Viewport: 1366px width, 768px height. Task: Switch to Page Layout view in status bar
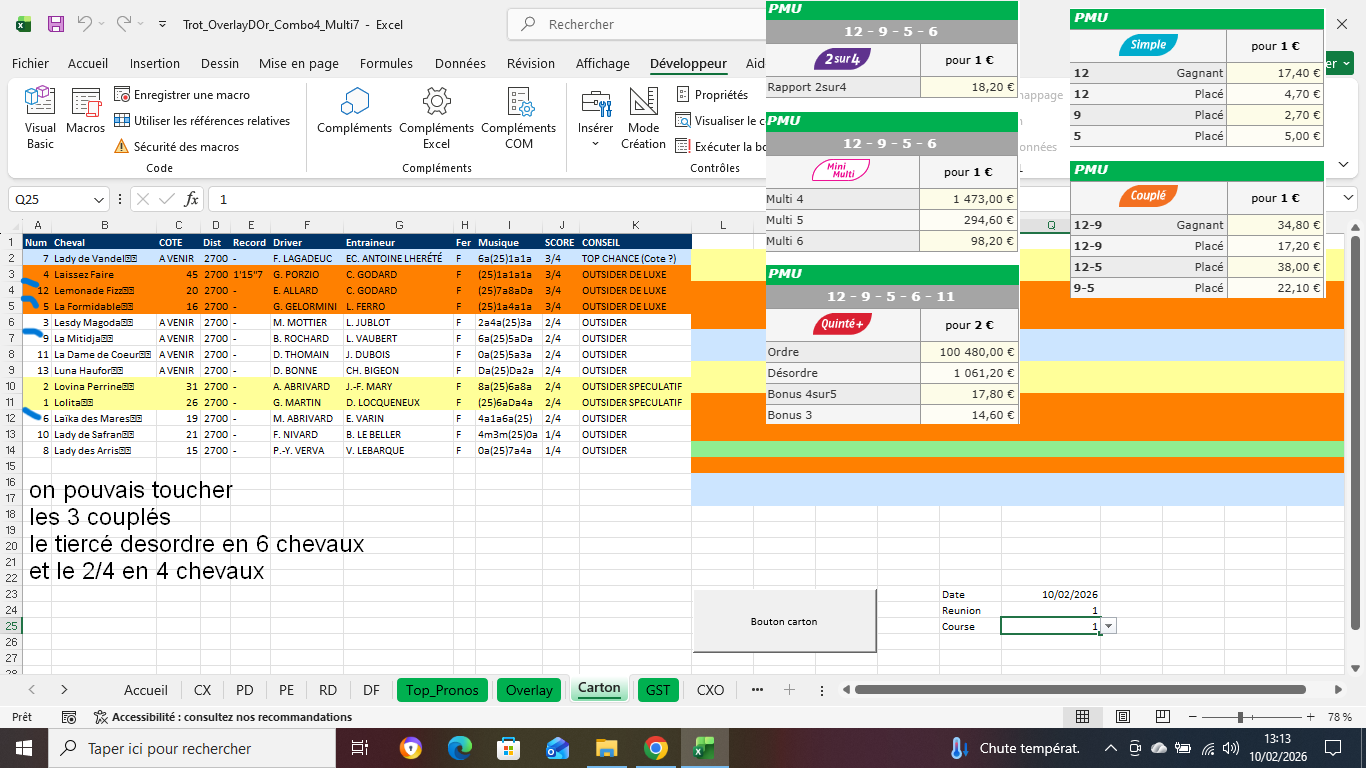[1122, 717]
